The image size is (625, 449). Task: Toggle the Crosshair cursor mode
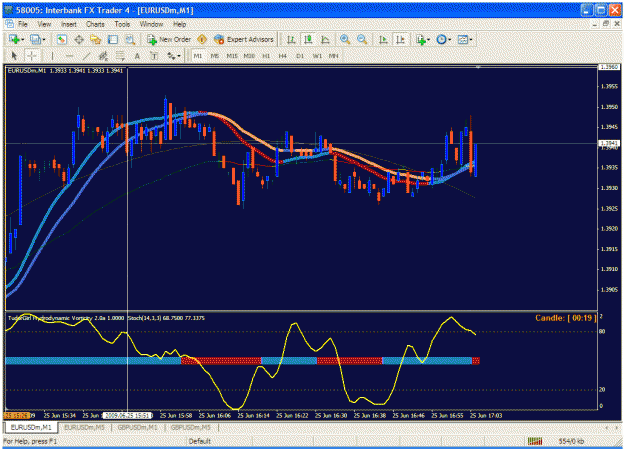click(x=31, y=56)
